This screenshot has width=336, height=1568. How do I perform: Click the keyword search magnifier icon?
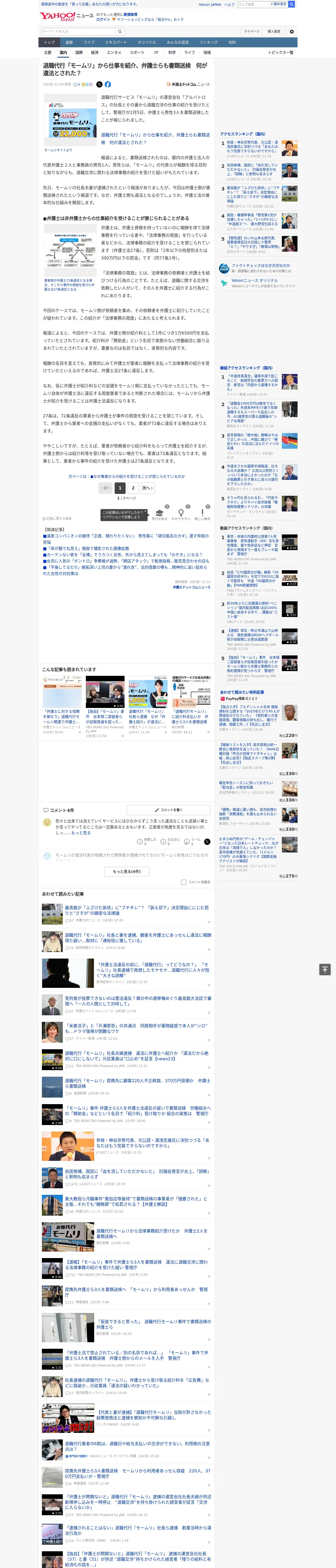coord(120,32)
